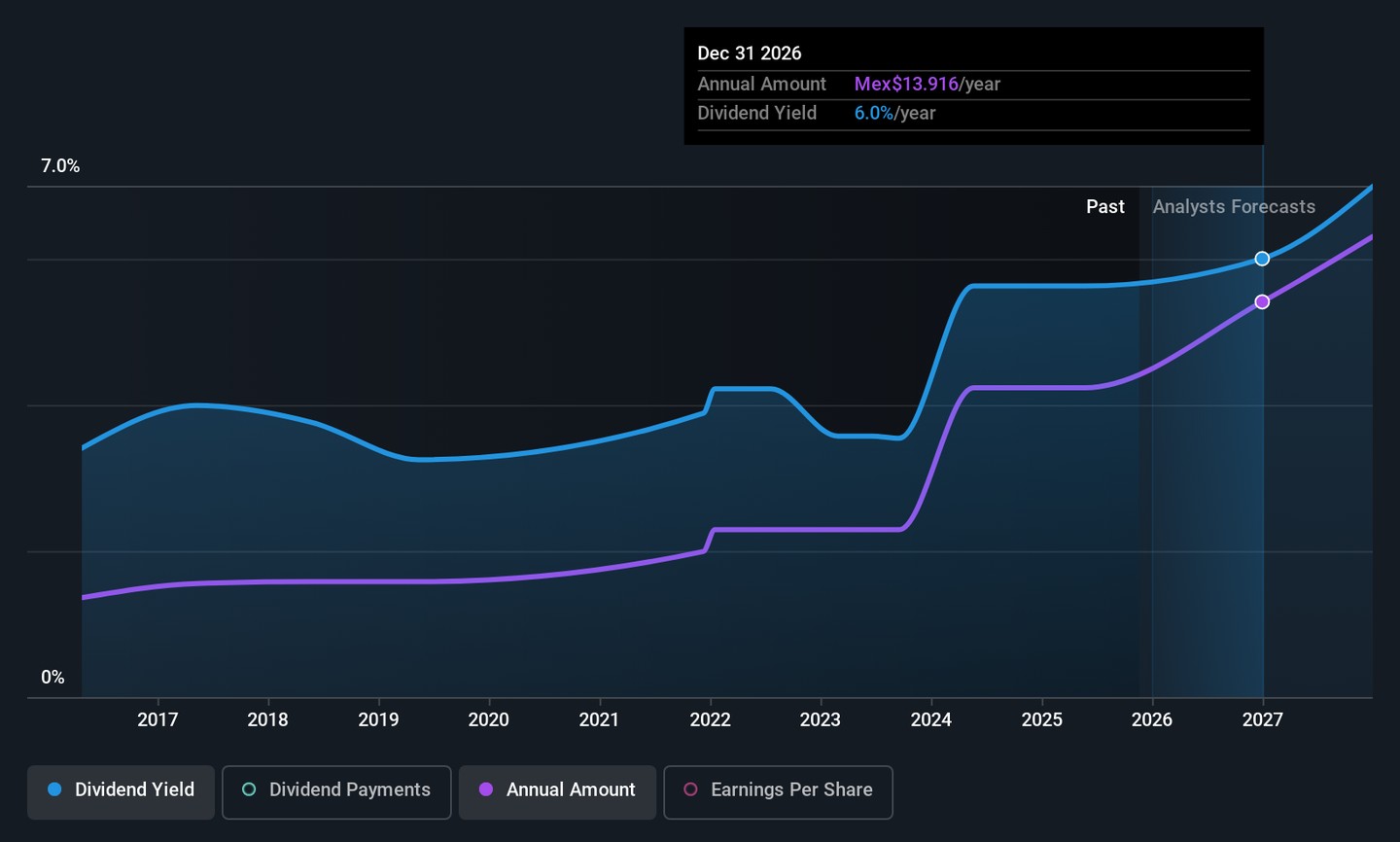The image size is (1400, 842).
Task: Enable the Dividend Payments series
Action: (x=336, y=791)
